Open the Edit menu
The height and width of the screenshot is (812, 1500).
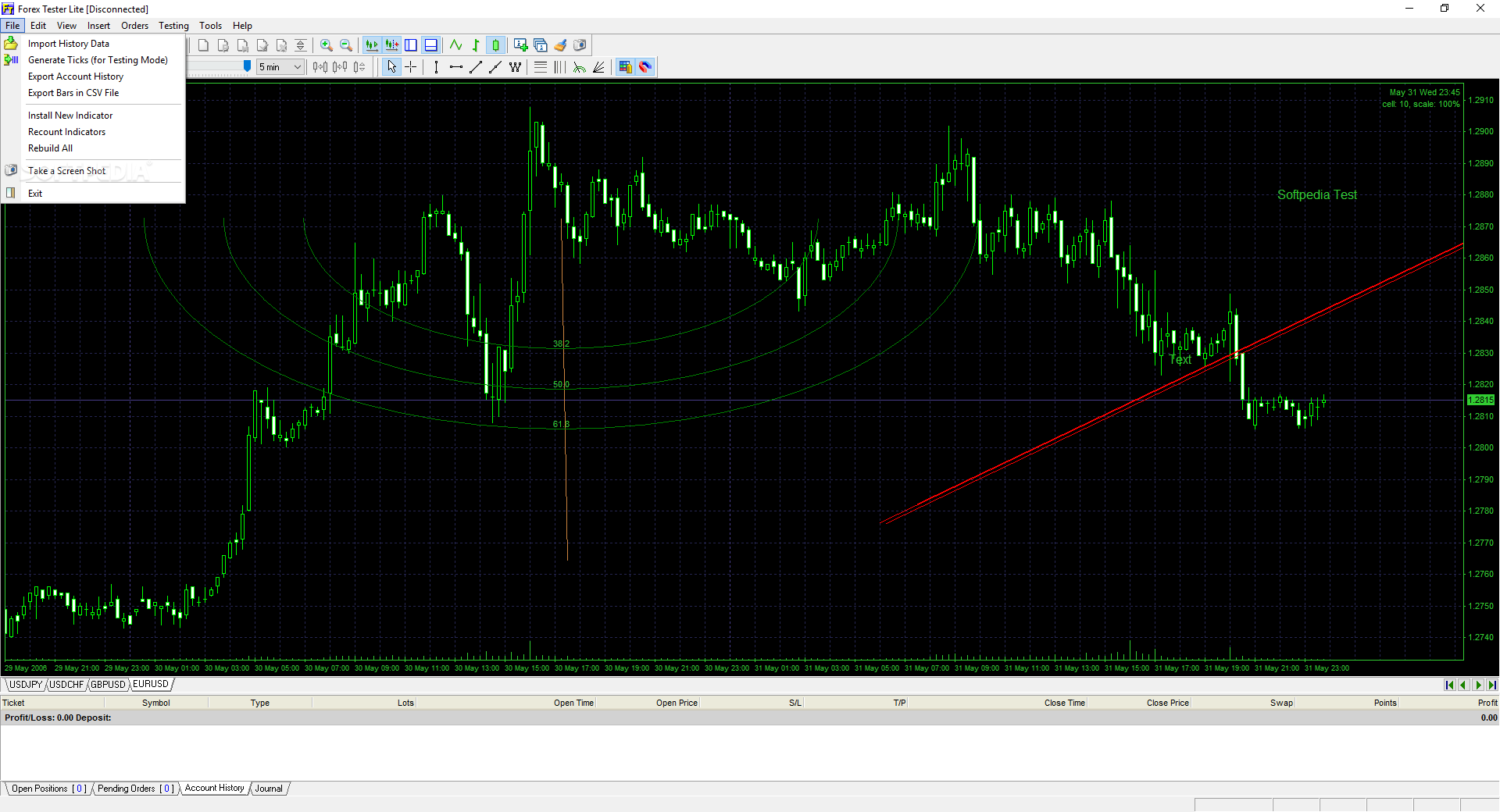[x=38, y=26]
